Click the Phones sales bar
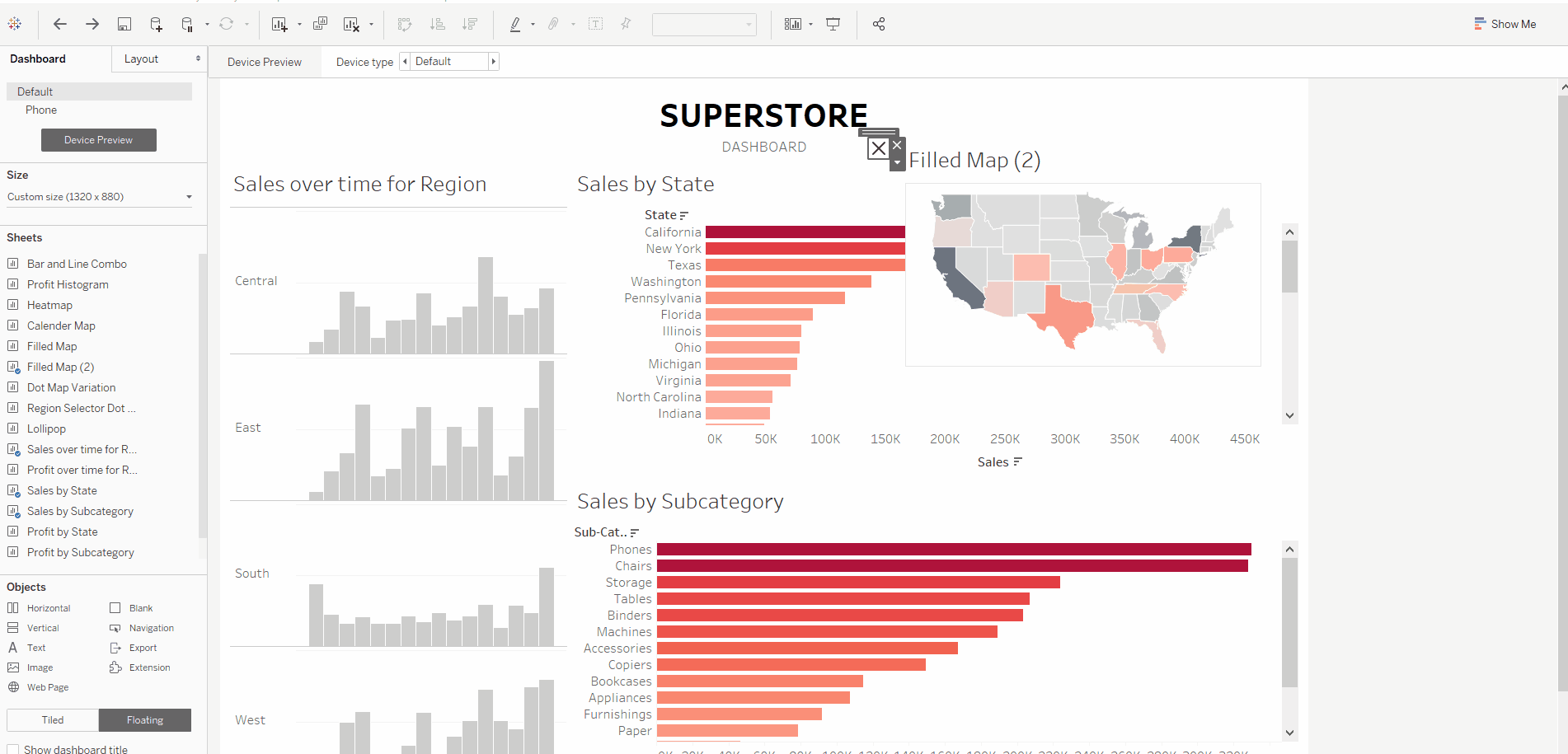Viewport: 1568px width, 754px height. tap(954, 550)
